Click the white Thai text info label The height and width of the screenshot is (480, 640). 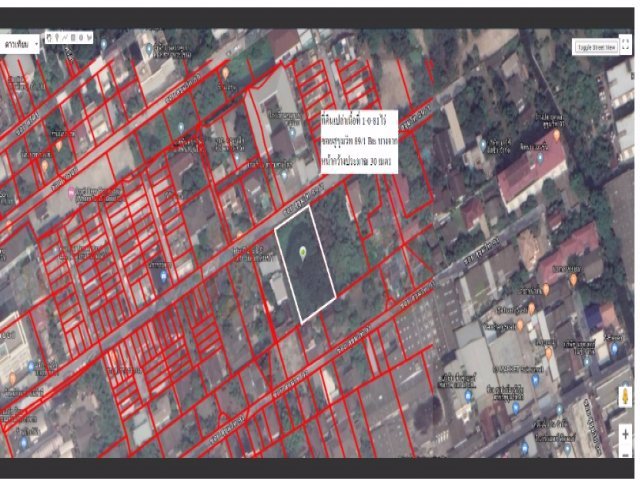[x=357, y=142]
